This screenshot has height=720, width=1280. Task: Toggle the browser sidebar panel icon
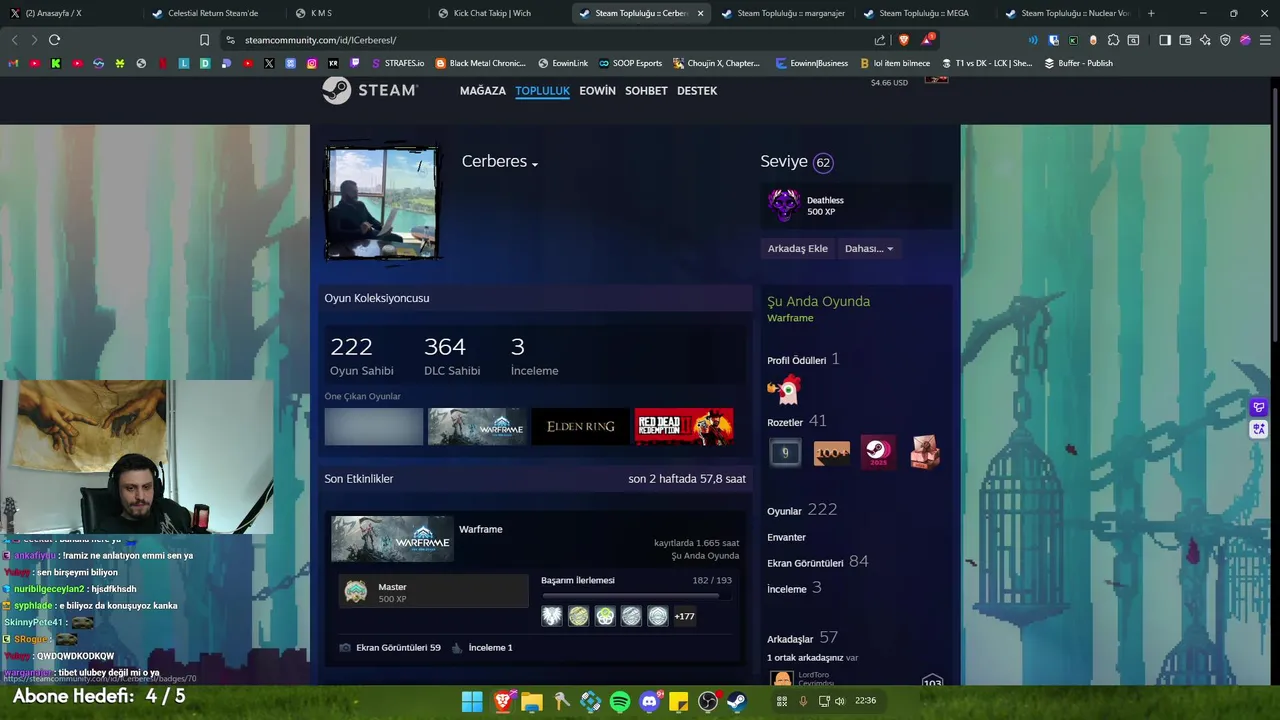coord(1165,40)
